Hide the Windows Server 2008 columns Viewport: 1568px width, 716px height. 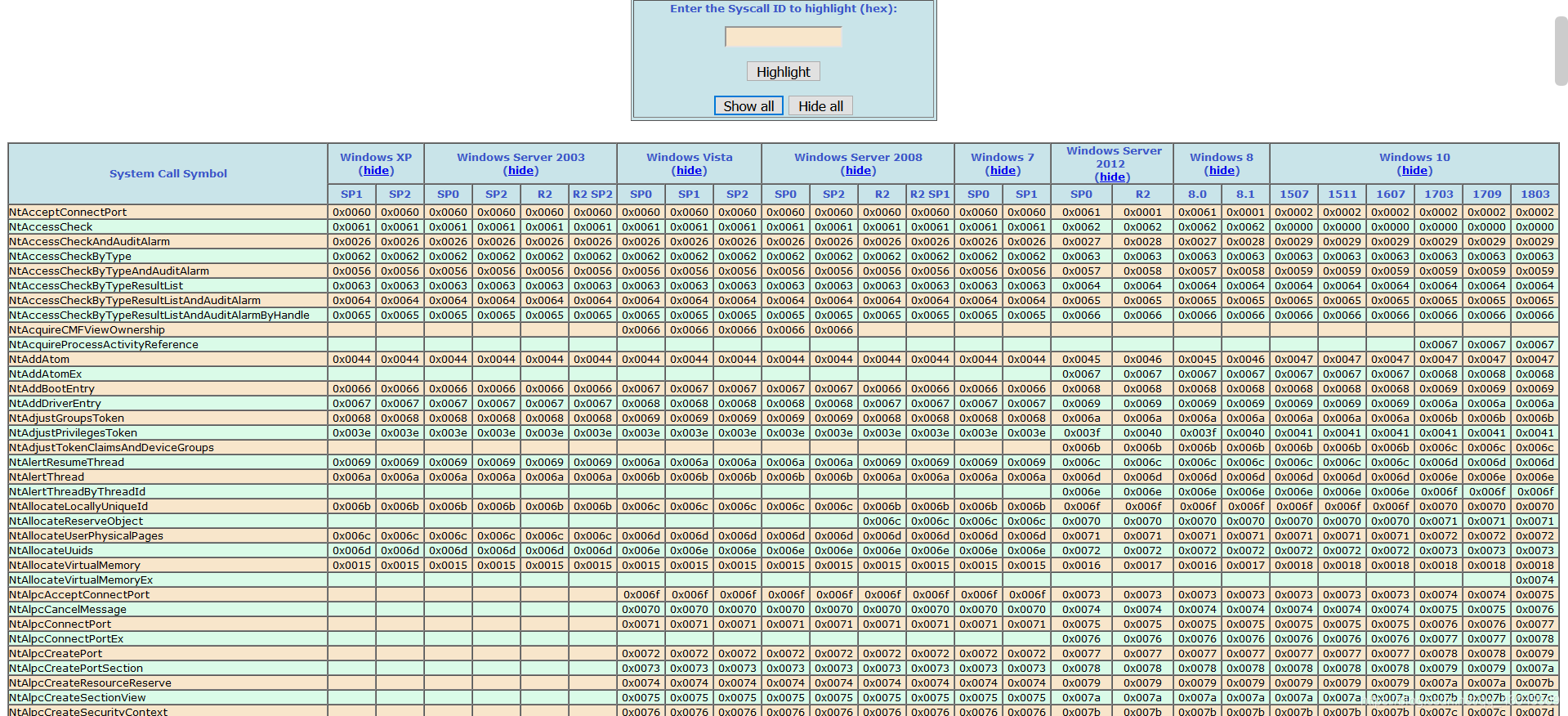tap(858, 171)
